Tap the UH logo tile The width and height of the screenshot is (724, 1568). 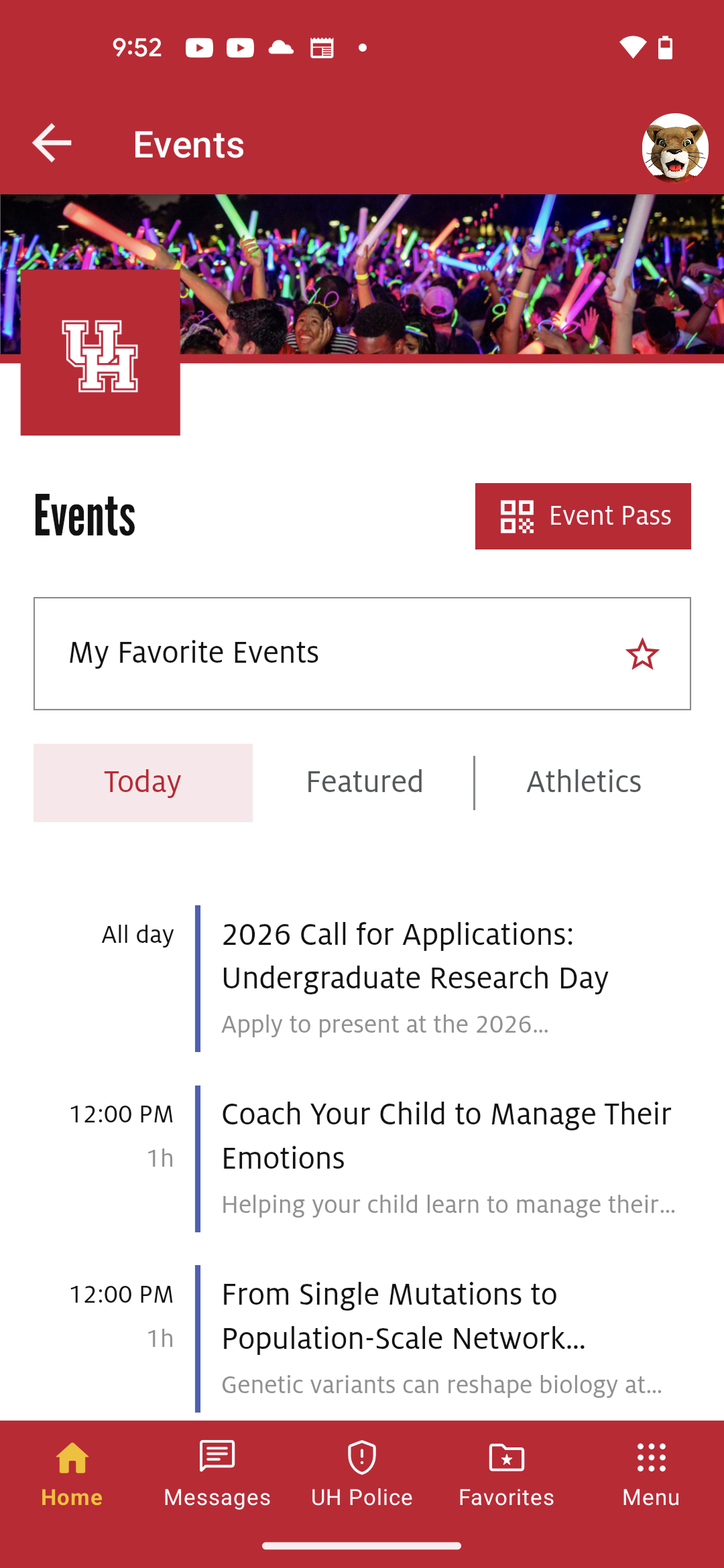coord(101,354)
